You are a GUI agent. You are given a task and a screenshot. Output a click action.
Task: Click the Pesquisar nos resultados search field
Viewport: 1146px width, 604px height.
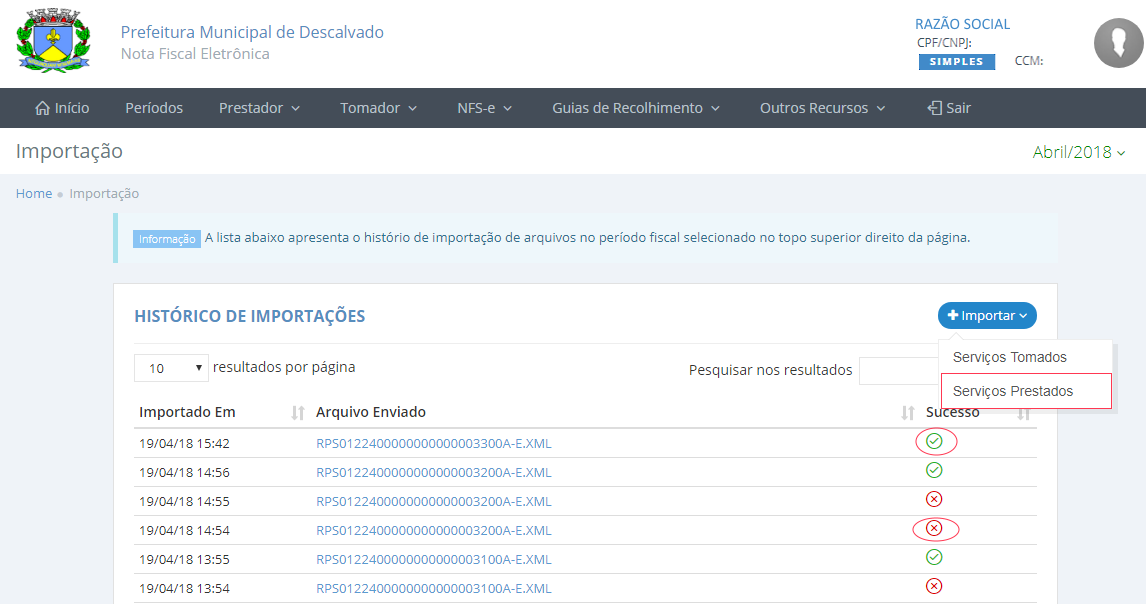pos(898,370)
